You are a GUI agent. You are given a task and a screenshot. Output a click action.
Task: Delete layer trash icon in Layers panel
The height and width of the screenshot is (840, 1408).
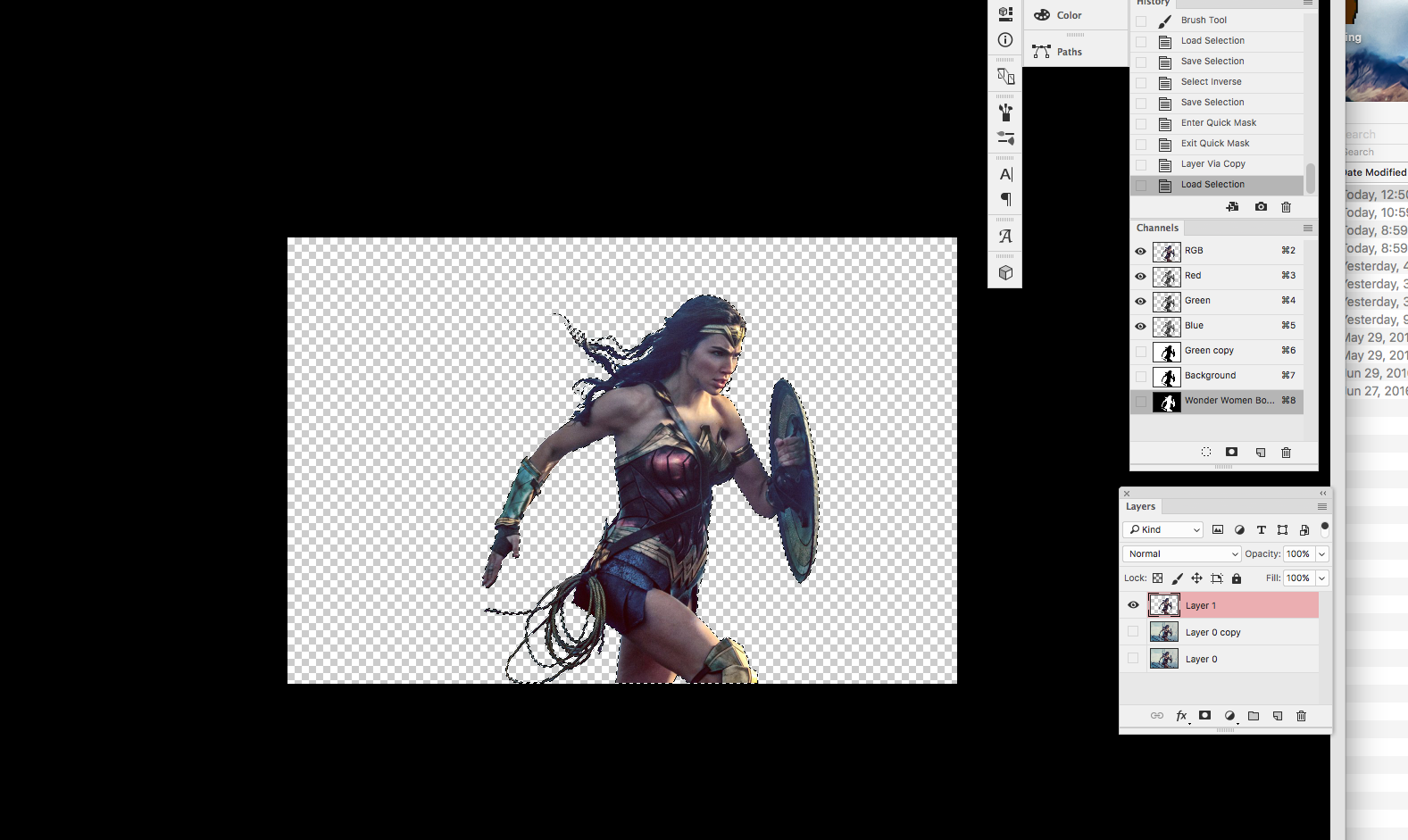1301,716
